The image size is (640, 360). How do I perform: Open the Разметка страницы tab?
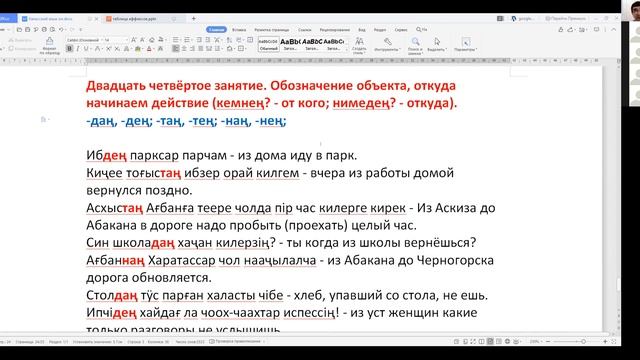pos(271,30)
